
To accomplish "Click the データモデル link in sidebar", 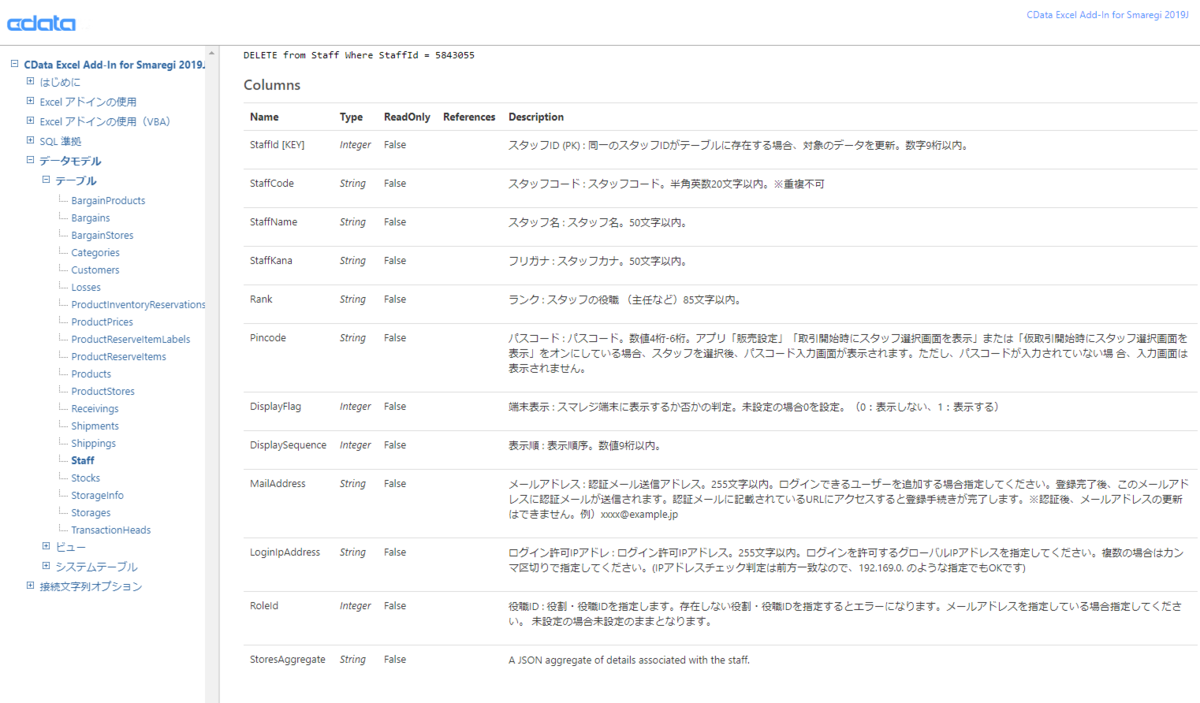I will [70, 161].
